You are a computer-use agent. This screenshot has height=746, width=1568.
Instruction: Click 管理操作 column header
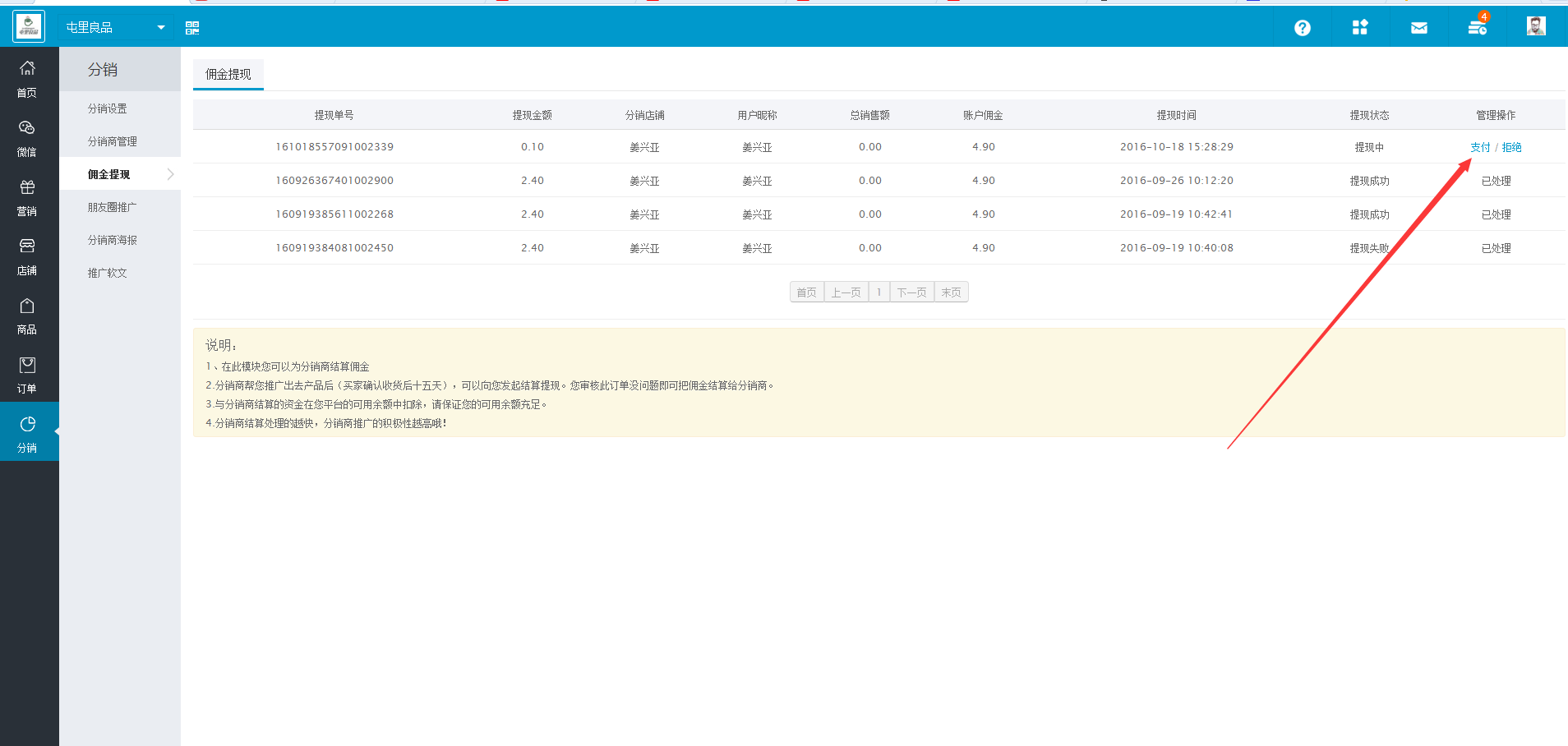(x=1497, y=115)
